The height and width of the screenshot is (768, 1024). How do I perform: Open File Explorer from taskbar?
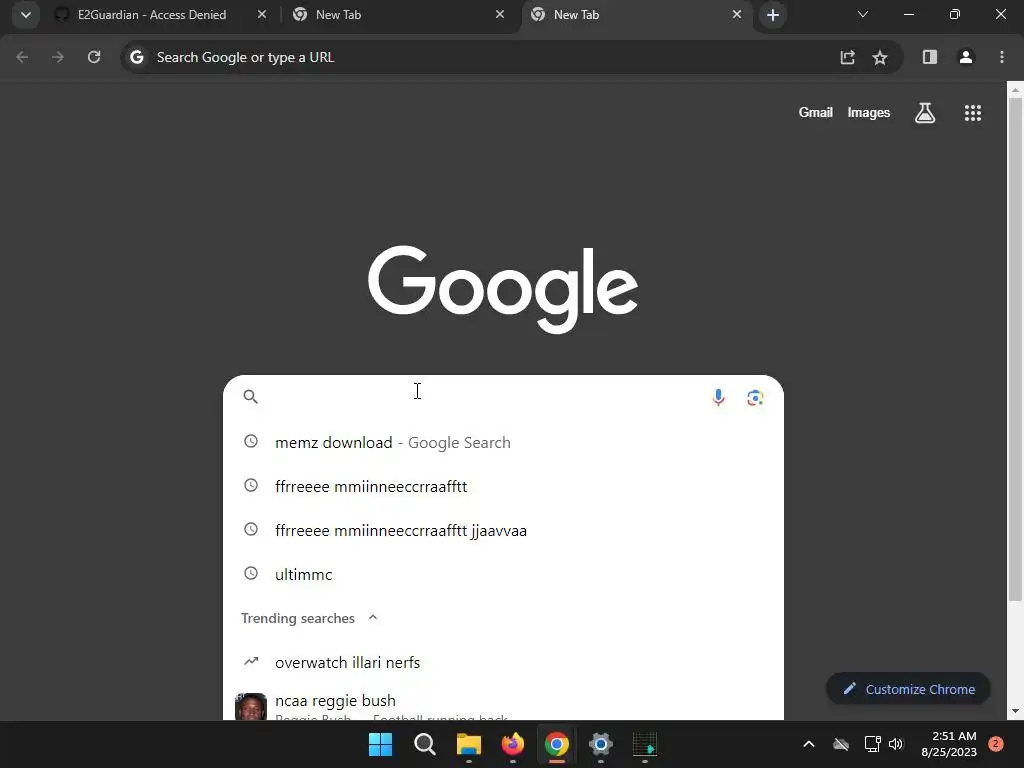tap(468, 744)
